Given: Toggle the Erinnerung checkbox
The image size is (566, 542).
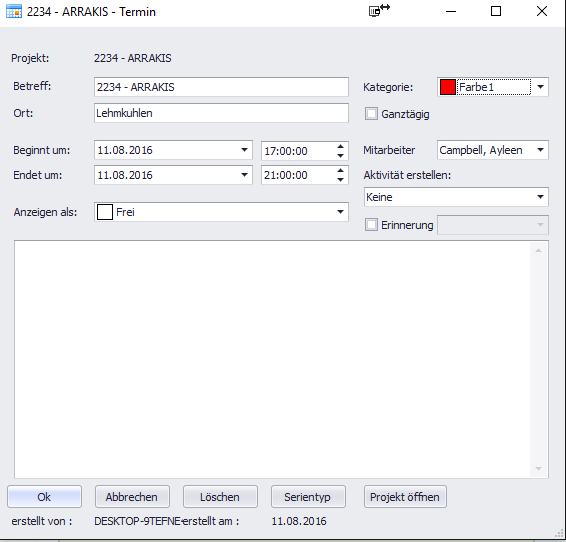Looking at the screenshot, I should [x=371, y=224].
